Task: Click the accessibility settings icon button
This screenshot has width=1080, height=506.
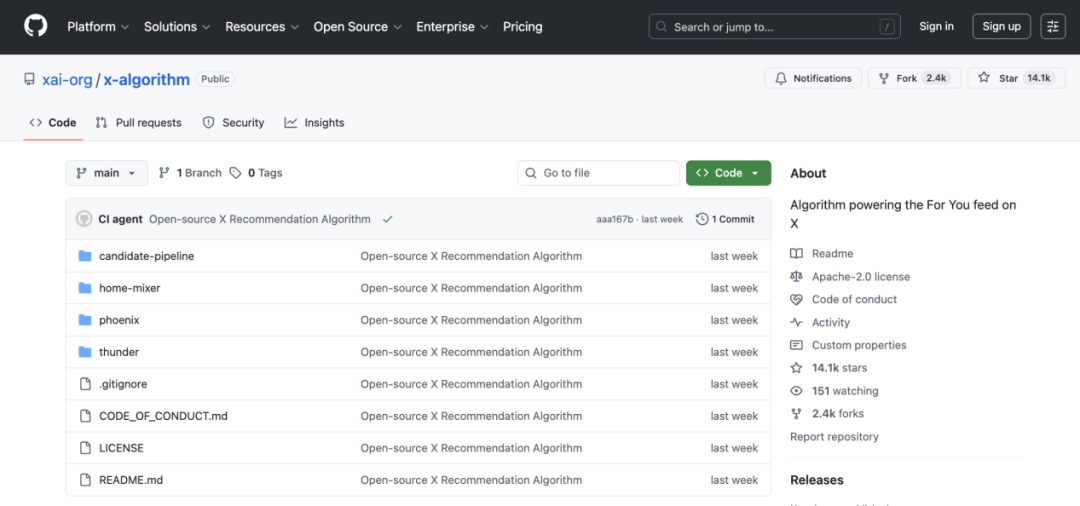Action: tap(1053, 26)
